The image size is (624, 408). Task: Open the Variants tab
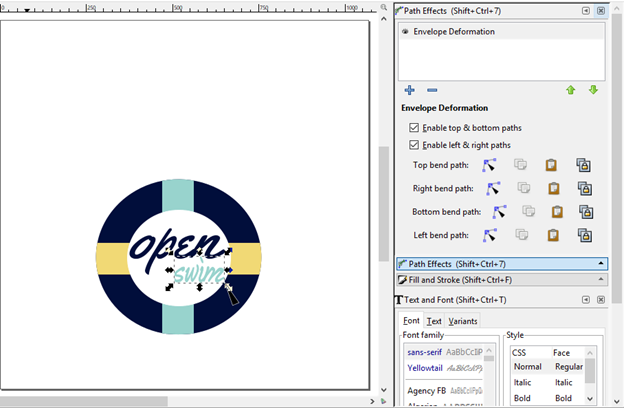[462, 321]
